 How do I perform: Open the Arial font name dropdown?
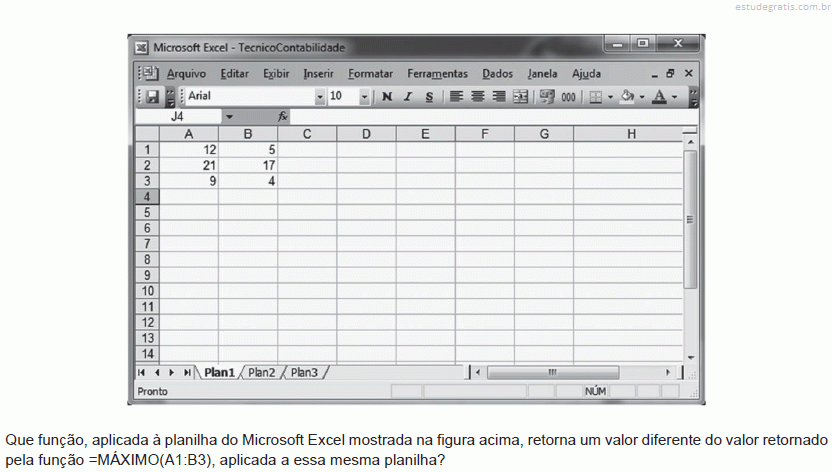tap(319, 97)
